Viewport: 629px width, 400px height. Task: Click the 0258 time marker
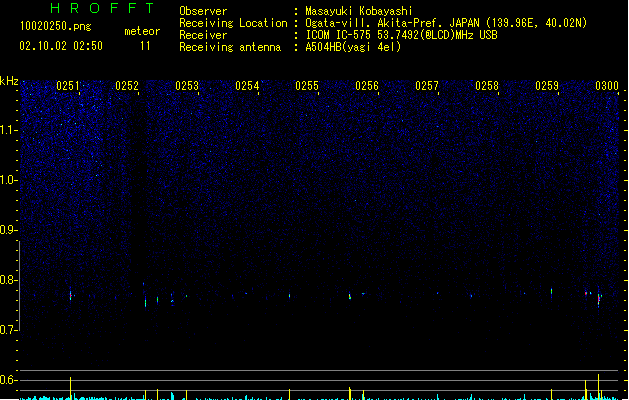click(x=487, y=86)
